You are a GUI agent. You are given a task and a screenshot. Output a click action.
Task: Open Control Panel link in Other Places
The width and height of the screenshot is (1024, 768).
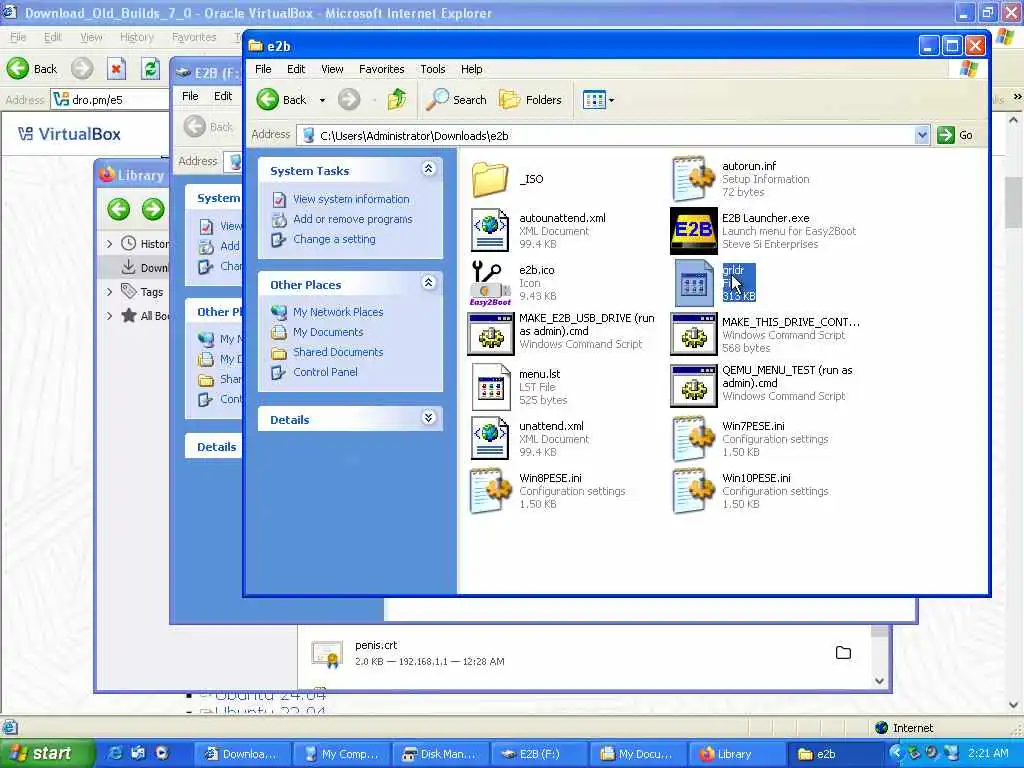tap(325, 372)
